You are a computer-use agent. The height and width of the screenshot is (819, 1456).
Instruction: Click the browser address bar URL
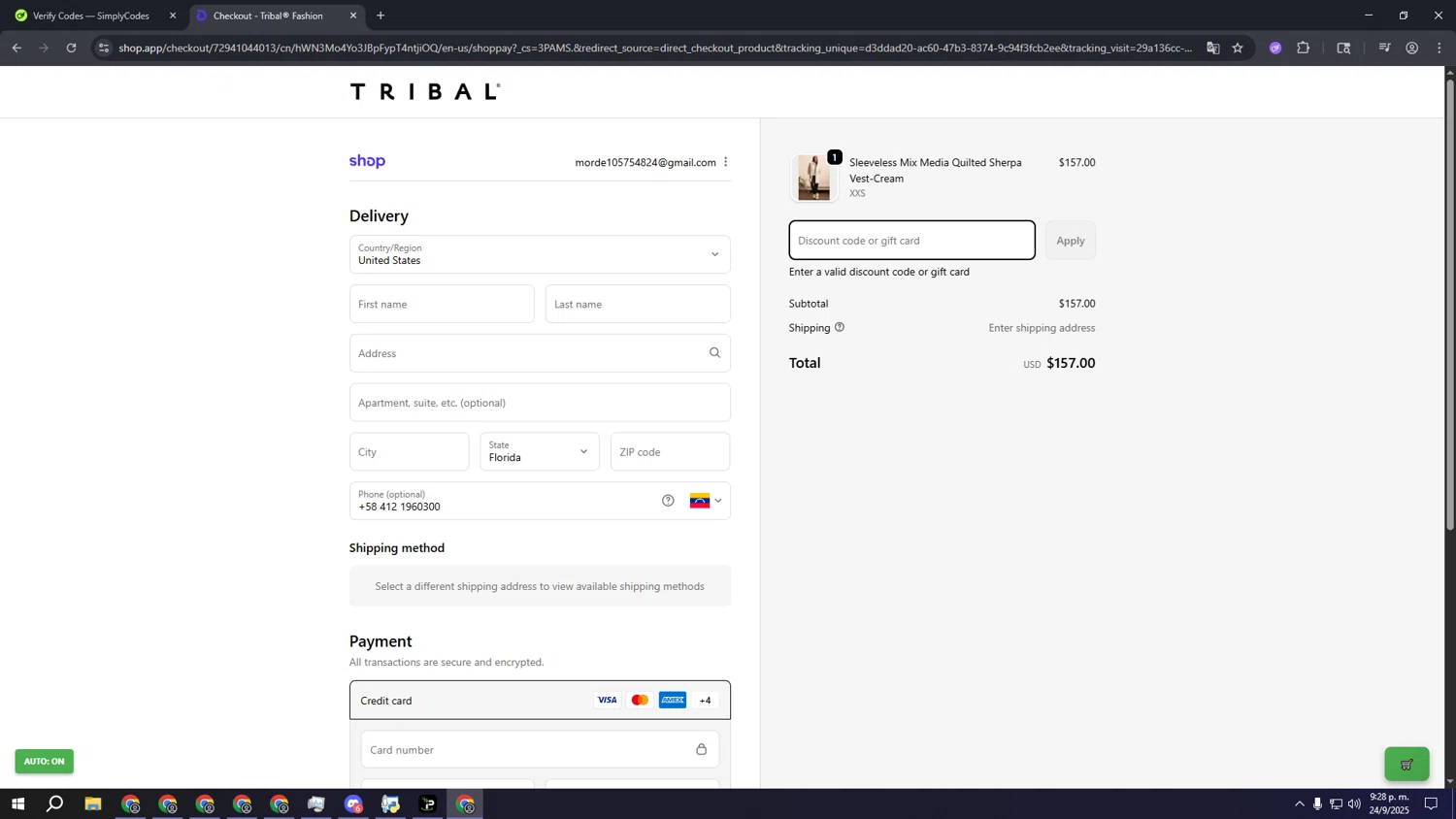[655, 48]
